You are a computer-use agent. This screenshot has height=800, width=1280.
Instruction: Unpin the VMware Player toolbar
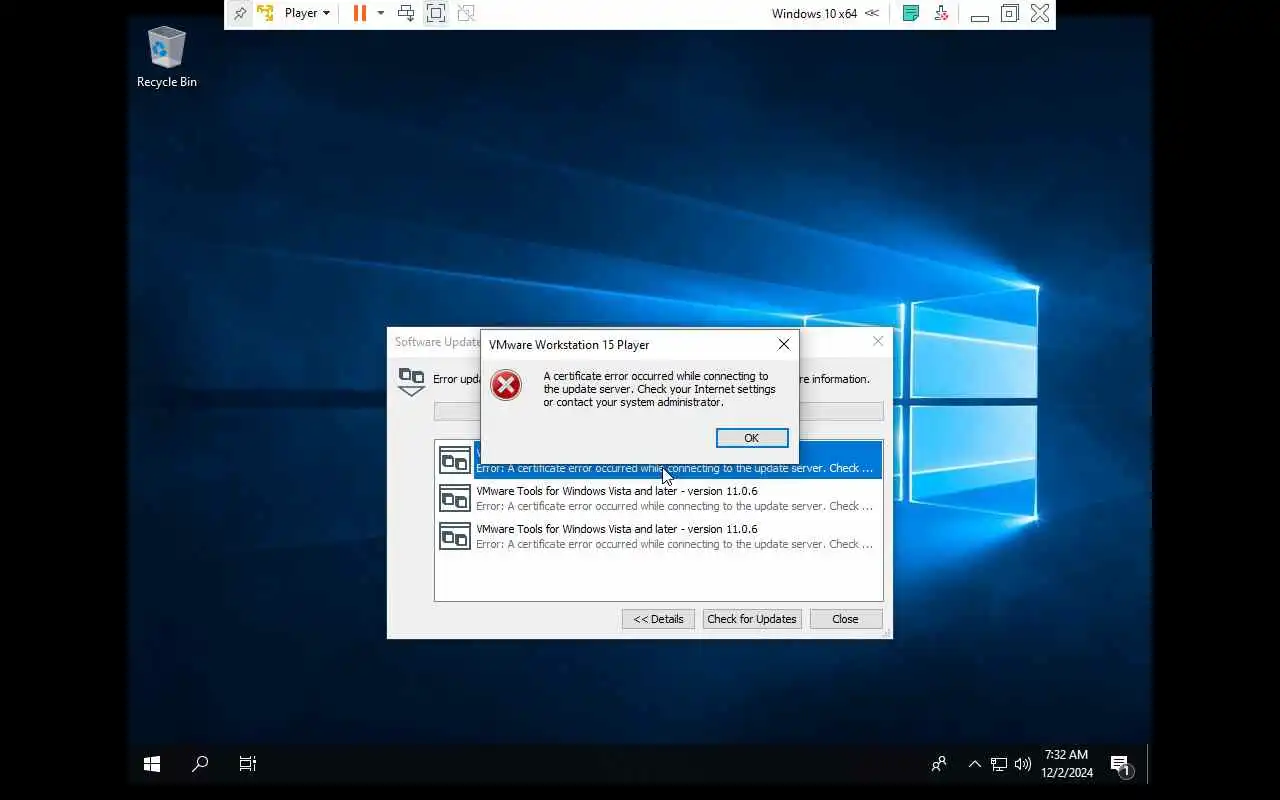(240, 13)
